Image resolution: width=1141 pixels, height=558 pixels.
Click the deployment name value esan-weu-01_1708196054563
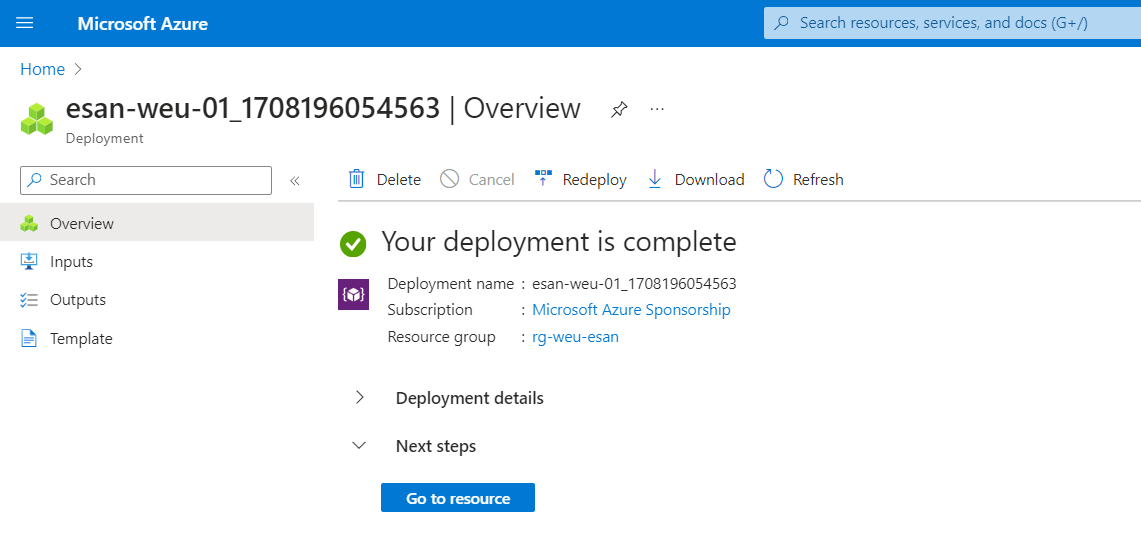(x=635, y=284)
